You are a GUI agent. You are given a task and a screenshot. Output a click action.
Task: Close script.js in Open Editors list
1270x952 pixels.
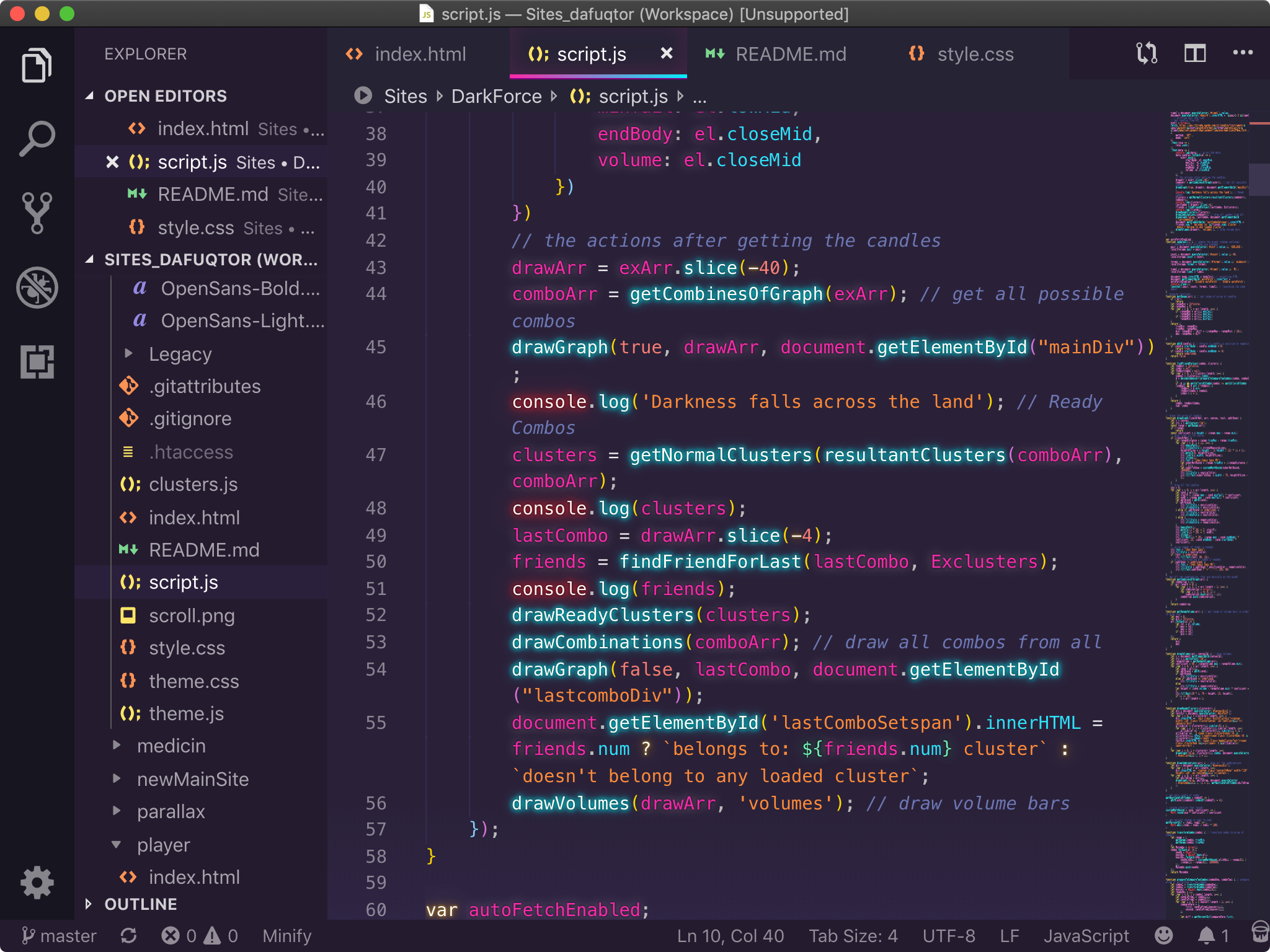(x=112, y=162)
